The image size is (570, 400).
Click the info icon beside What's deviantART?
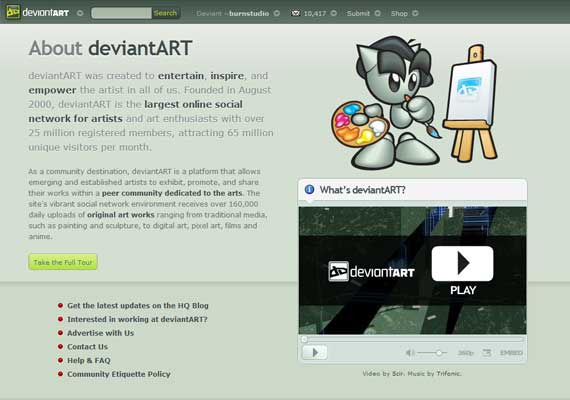point(309,189)
